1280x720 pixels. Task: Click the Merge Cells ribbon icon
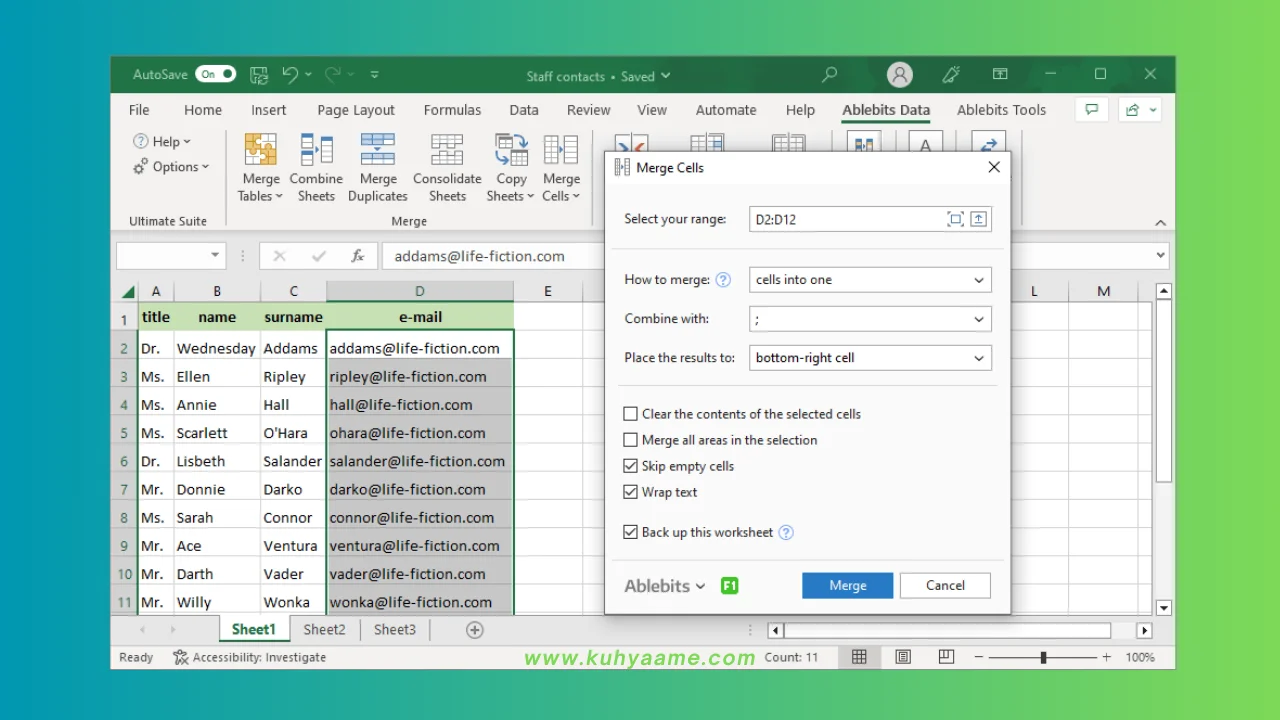[561, 150]
